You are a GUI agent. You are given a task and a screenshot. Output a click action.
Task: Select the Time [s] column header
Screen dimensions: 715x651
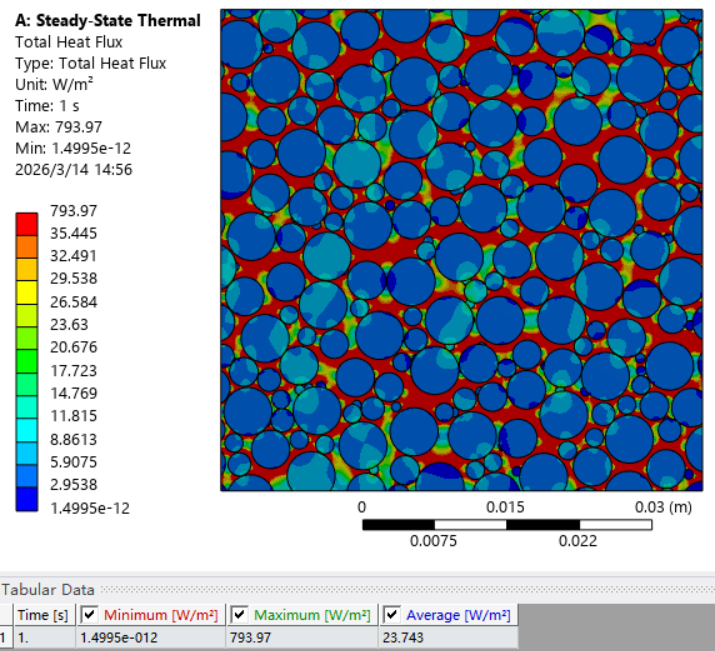coord(43,615)
